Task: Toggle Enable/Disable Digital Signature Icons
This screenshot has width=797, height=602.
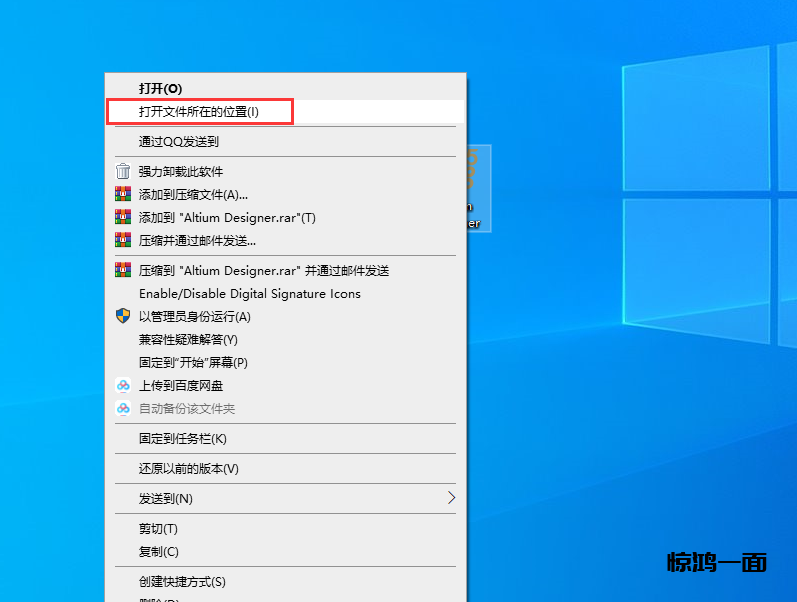Action: [x=249, y=294]
